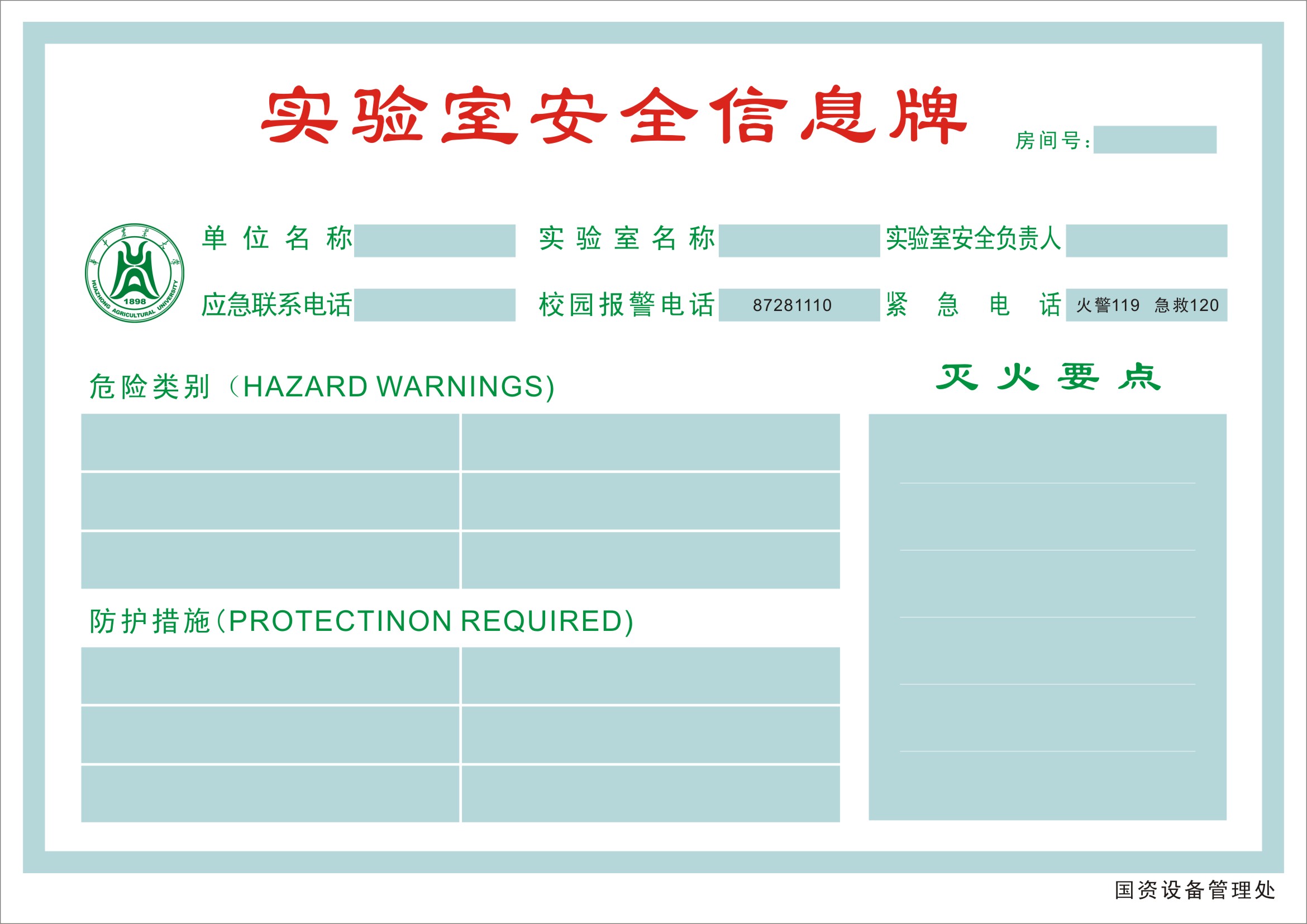Click the 房间号 room number field
Screen dimensions: 1307x924
click(x=1155, y=140)
